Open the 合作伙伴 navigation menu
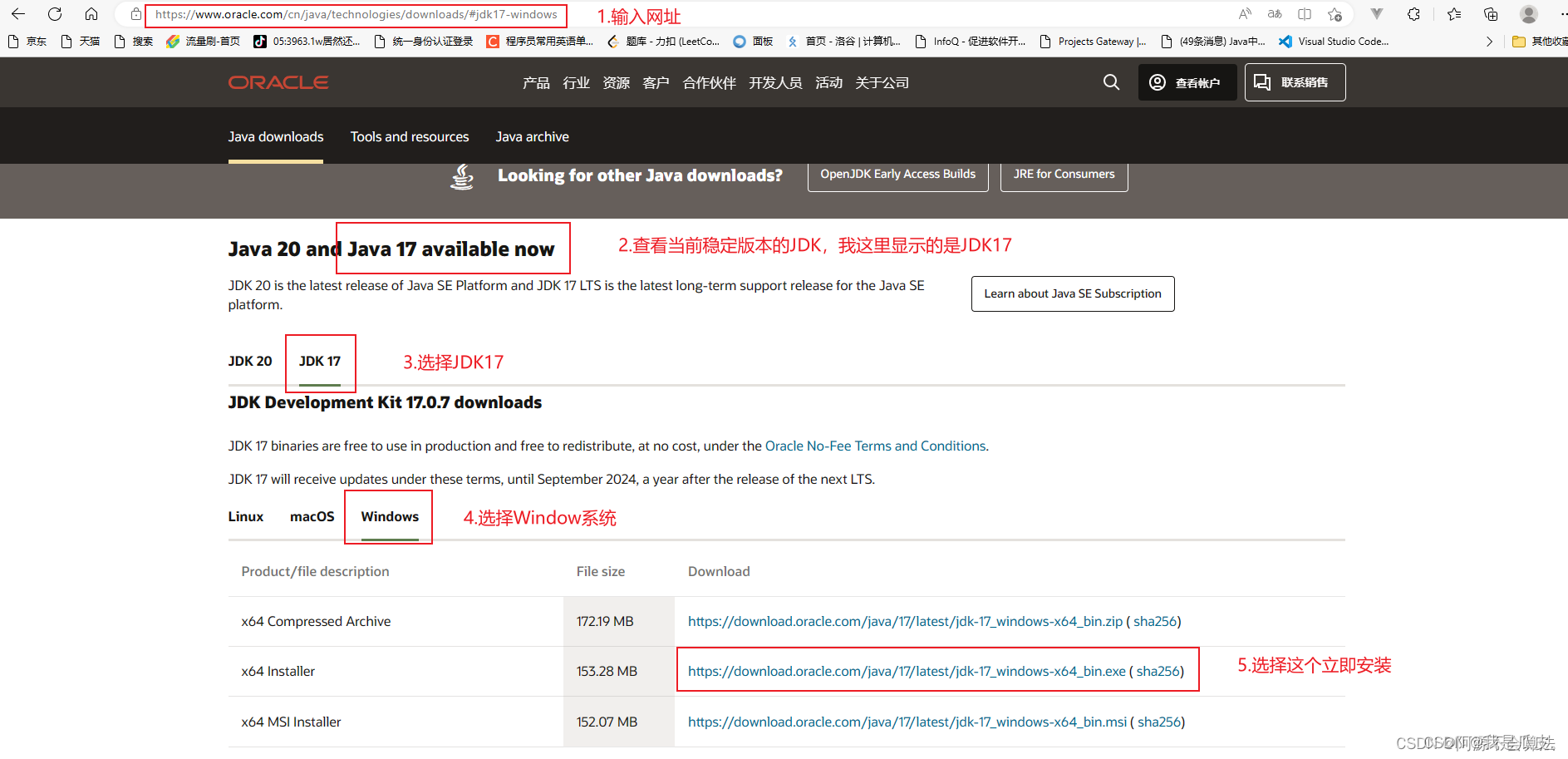The width and height of the screenshot is (1568, 759). [709, 82]
